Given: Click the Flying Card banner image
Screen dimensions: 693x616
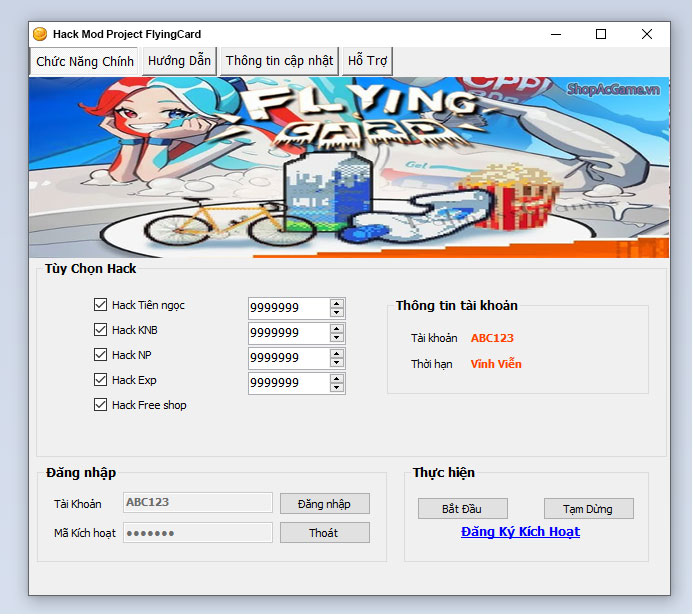Looking at the screenshot, I should click(x=349, y=167).
